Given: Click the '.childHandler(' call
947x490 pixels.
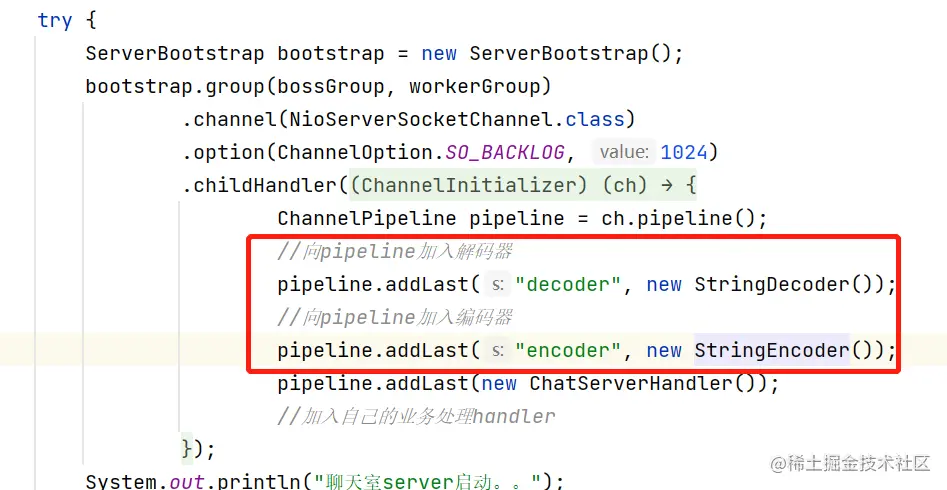Looking at the screenshot, I should pos(266,185).
